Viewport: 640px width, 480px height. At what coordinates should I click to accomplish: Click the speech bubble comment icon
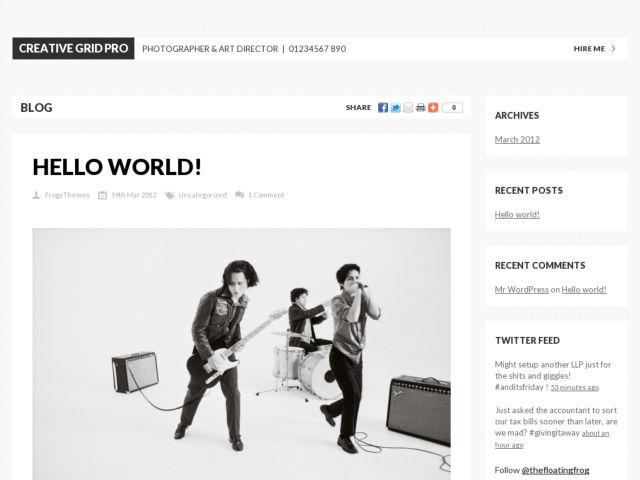240,195
